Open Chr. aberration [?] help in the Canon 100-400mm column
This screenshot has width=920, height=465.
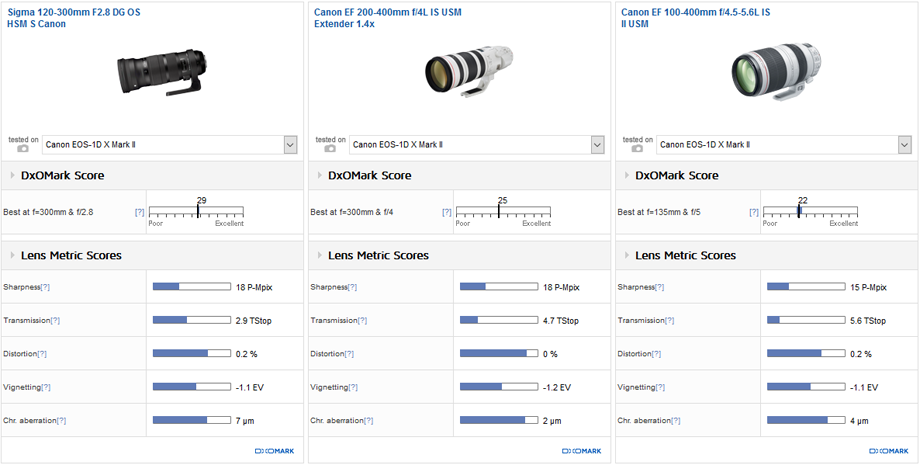click(x=676, y=421)
